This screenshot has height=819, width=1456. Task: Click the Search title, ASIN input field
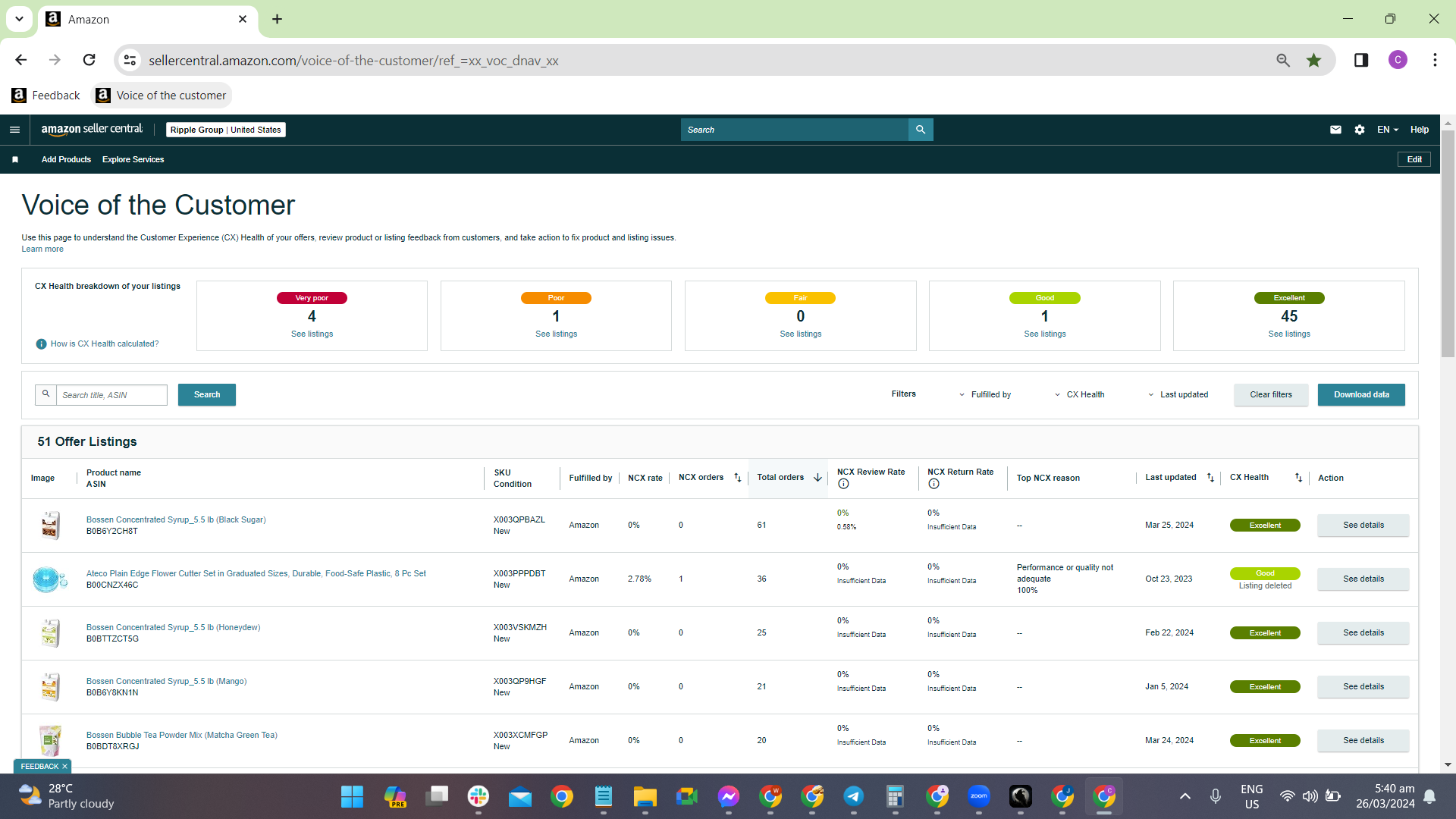(x=111, y=395)
